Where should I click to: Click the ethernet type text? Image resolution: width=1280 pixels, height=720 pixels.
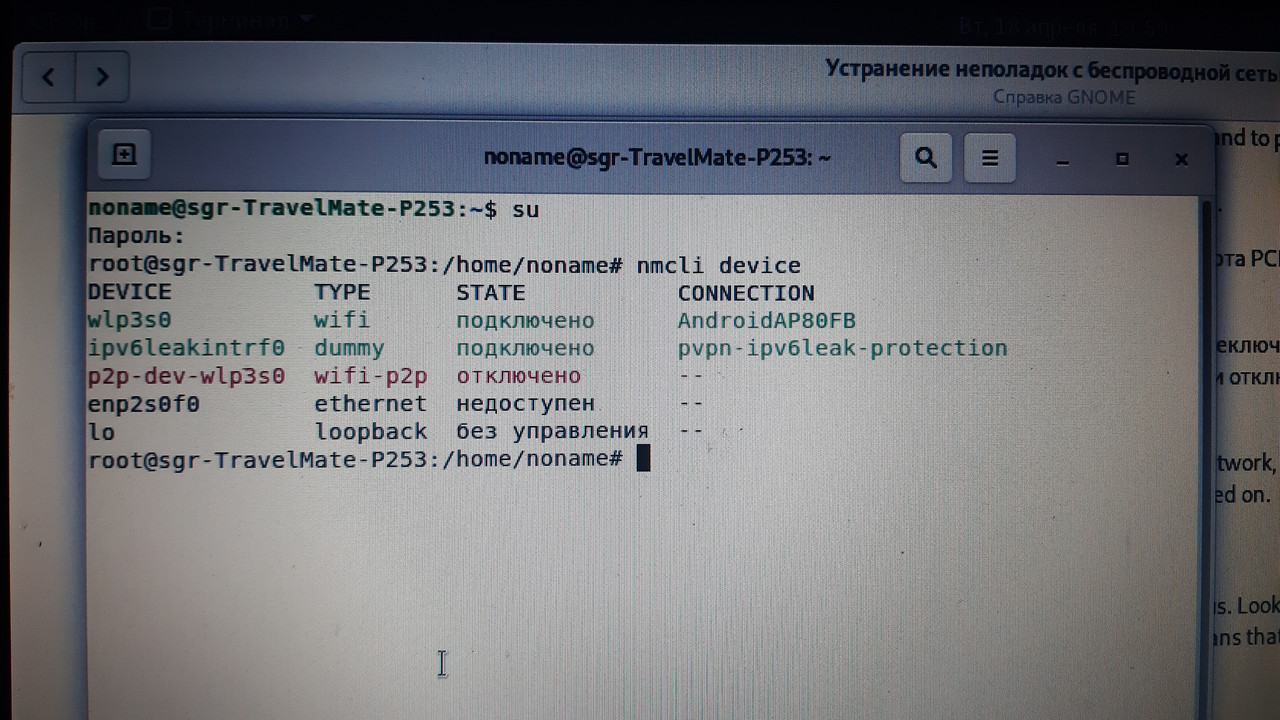pyautogui.click(x=370, y=404)
